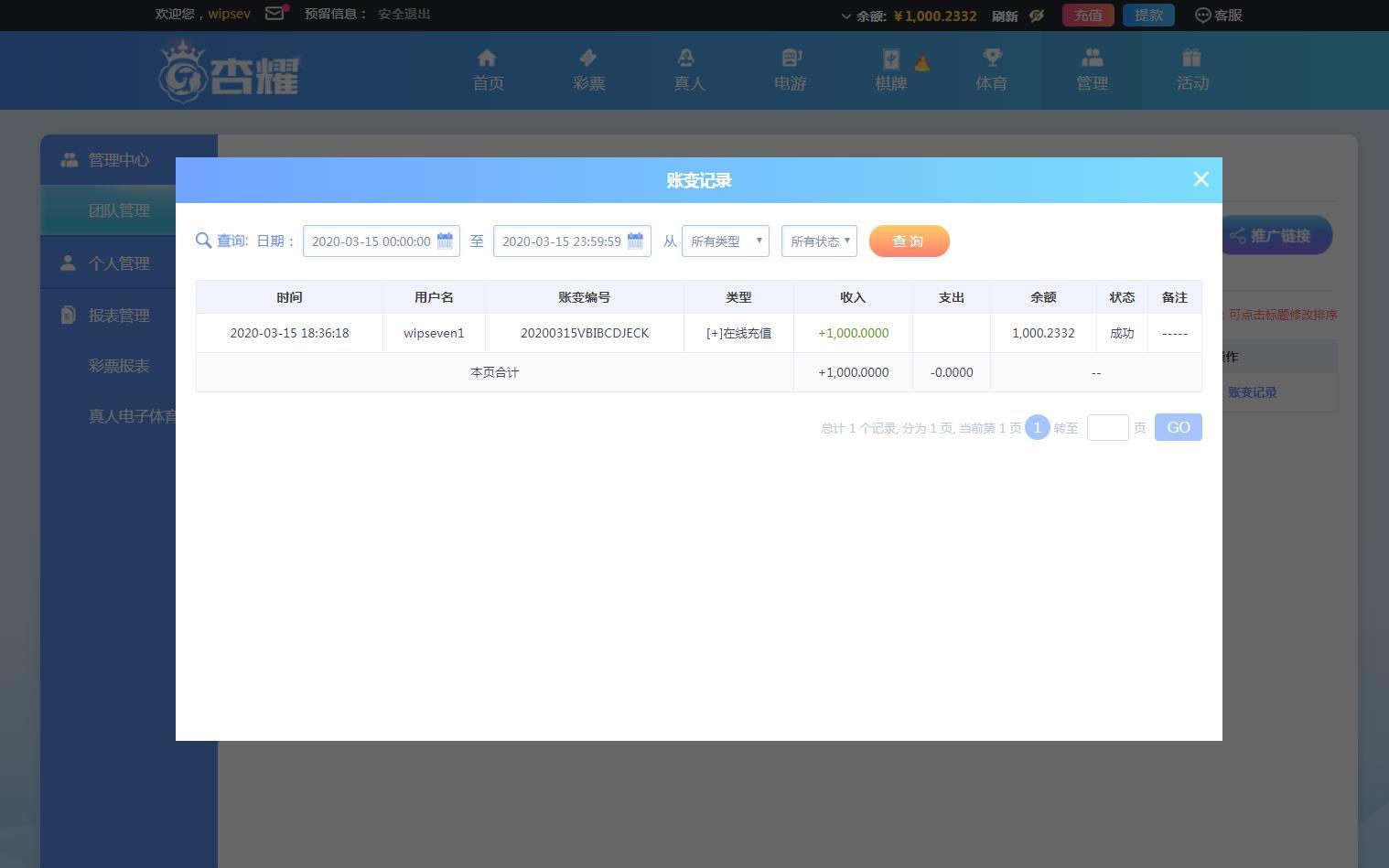Screen dimensions: 1389x868
Task: Toggle balance visibility eye icon
Action: click(x=1037, y=16)
